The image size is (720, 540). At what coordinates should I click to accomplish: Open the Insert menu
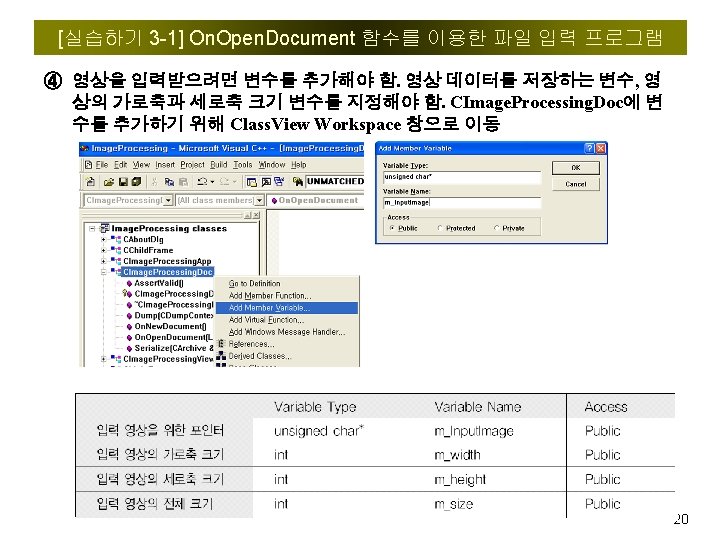click(x=165, y=165)
